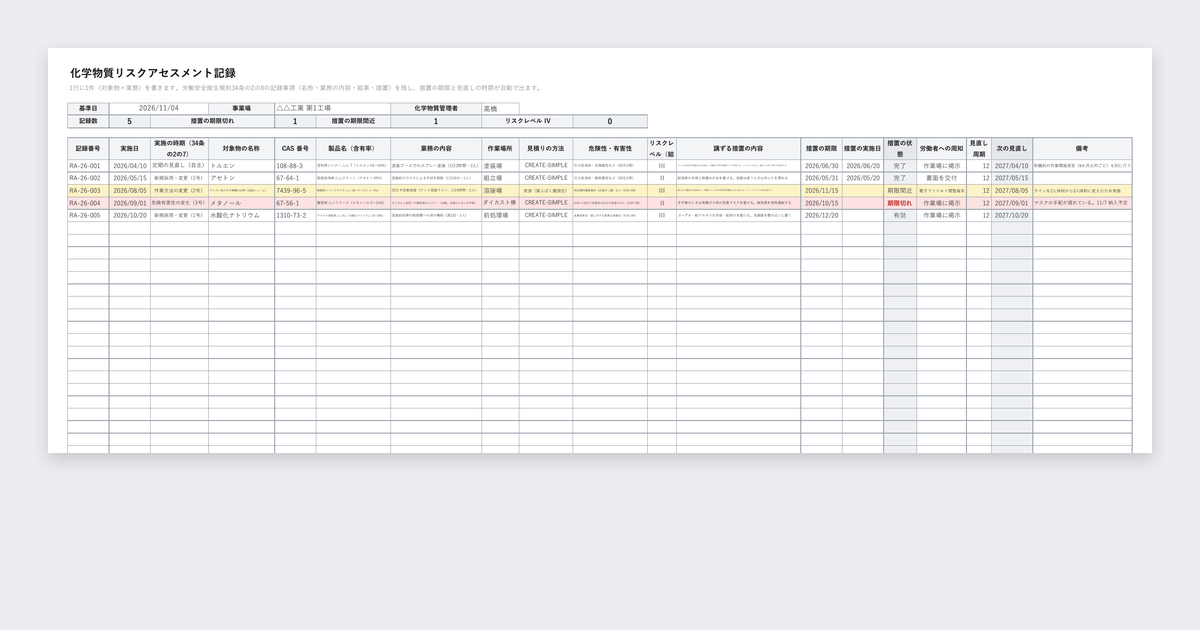1200x630 pixels.
Task: Click the deadline date 2026/12/20
Action: (821, 215)
